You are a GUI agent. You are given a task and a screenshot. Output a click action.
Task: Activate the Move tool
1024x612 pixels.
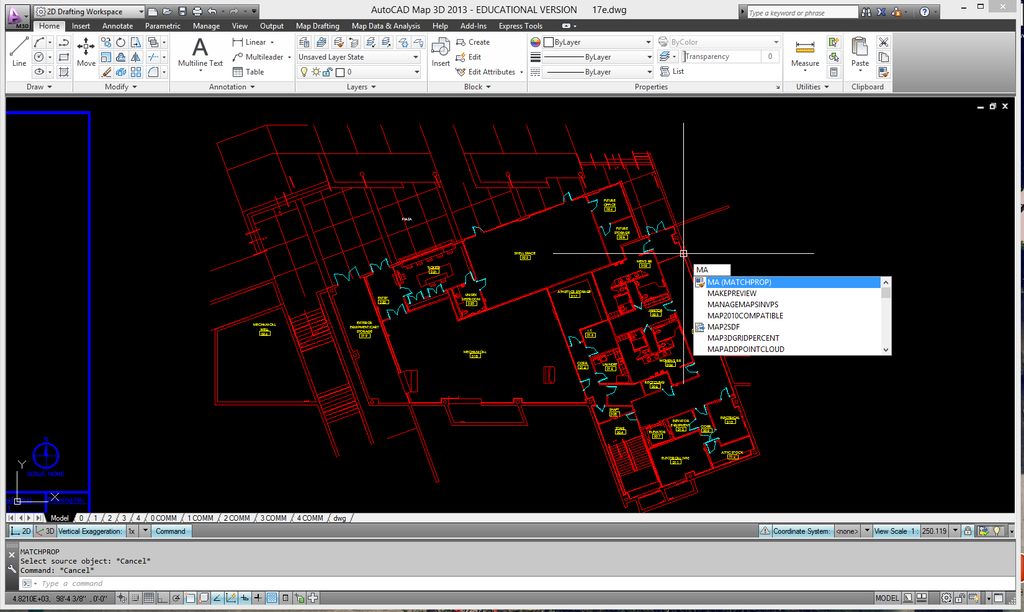(x=86, y=52)
